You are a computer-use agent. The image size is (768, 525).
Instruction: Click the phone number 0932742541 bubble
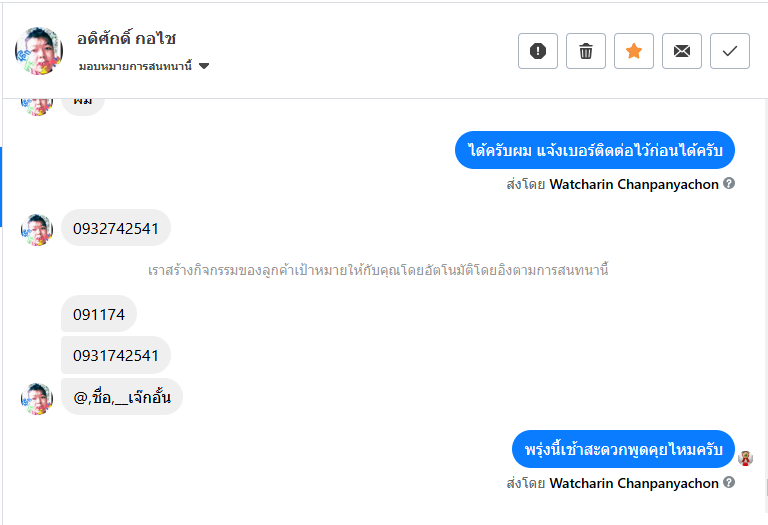pos(116,228)
